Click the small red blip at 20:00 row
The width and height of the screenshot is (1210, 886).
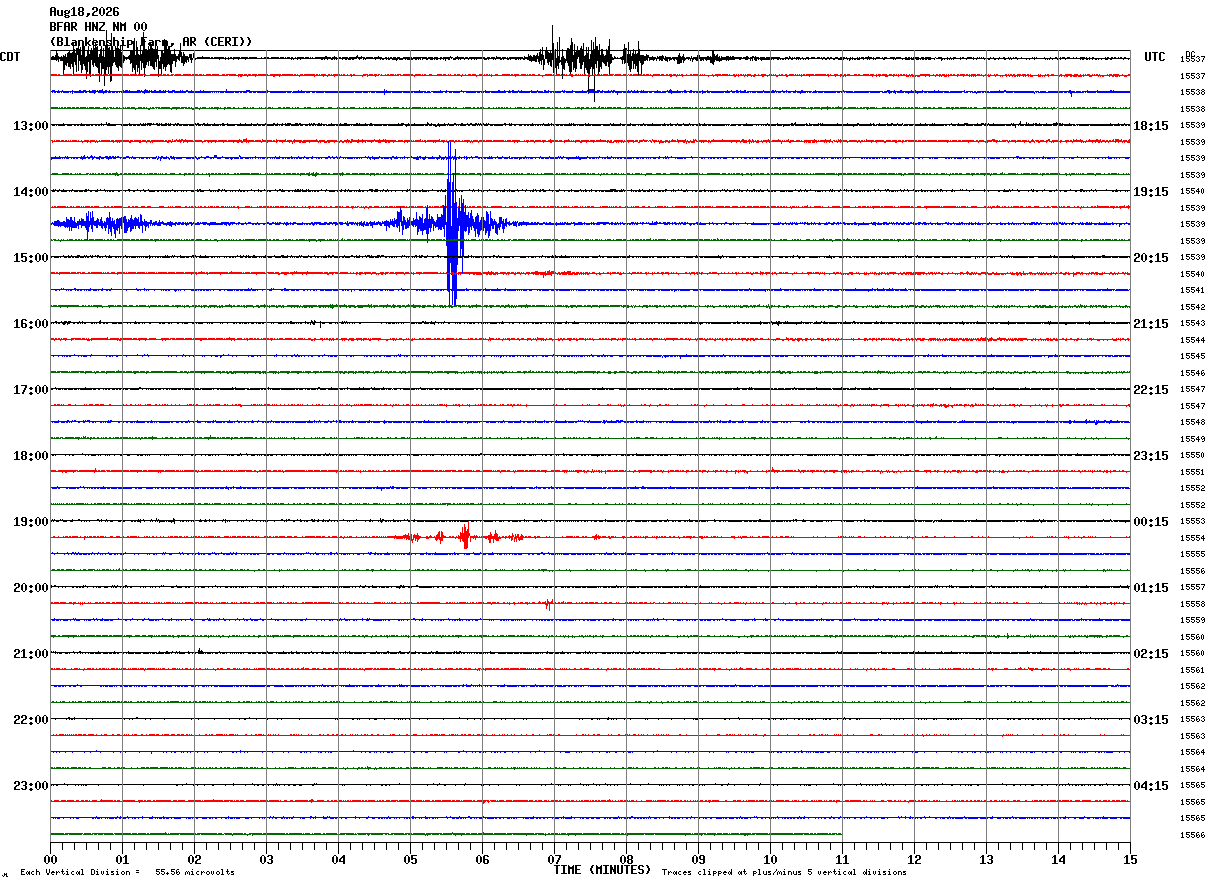[x=548, y=604]
